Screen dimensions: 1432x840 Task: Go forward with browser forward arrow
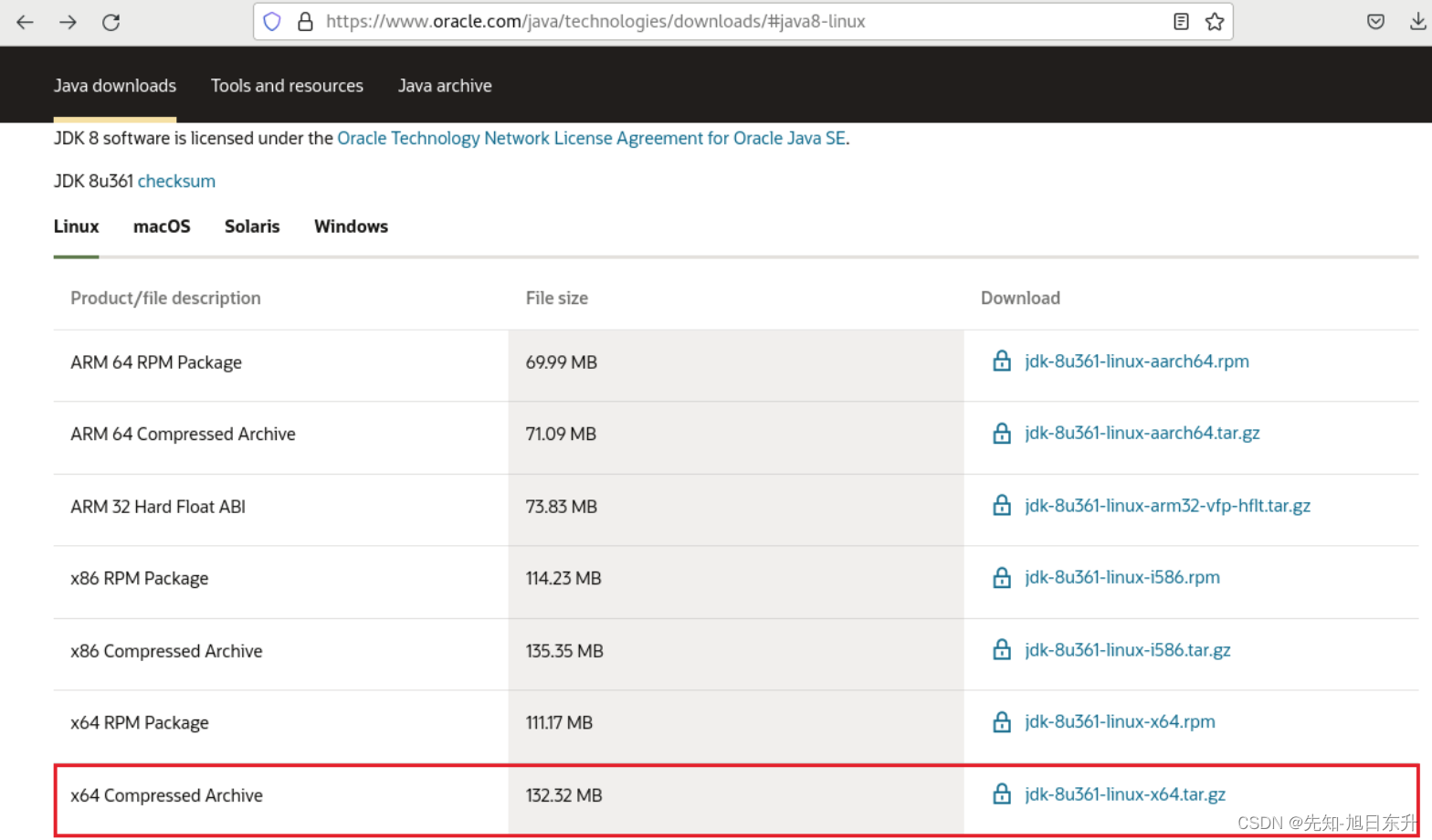coord(68,22)
